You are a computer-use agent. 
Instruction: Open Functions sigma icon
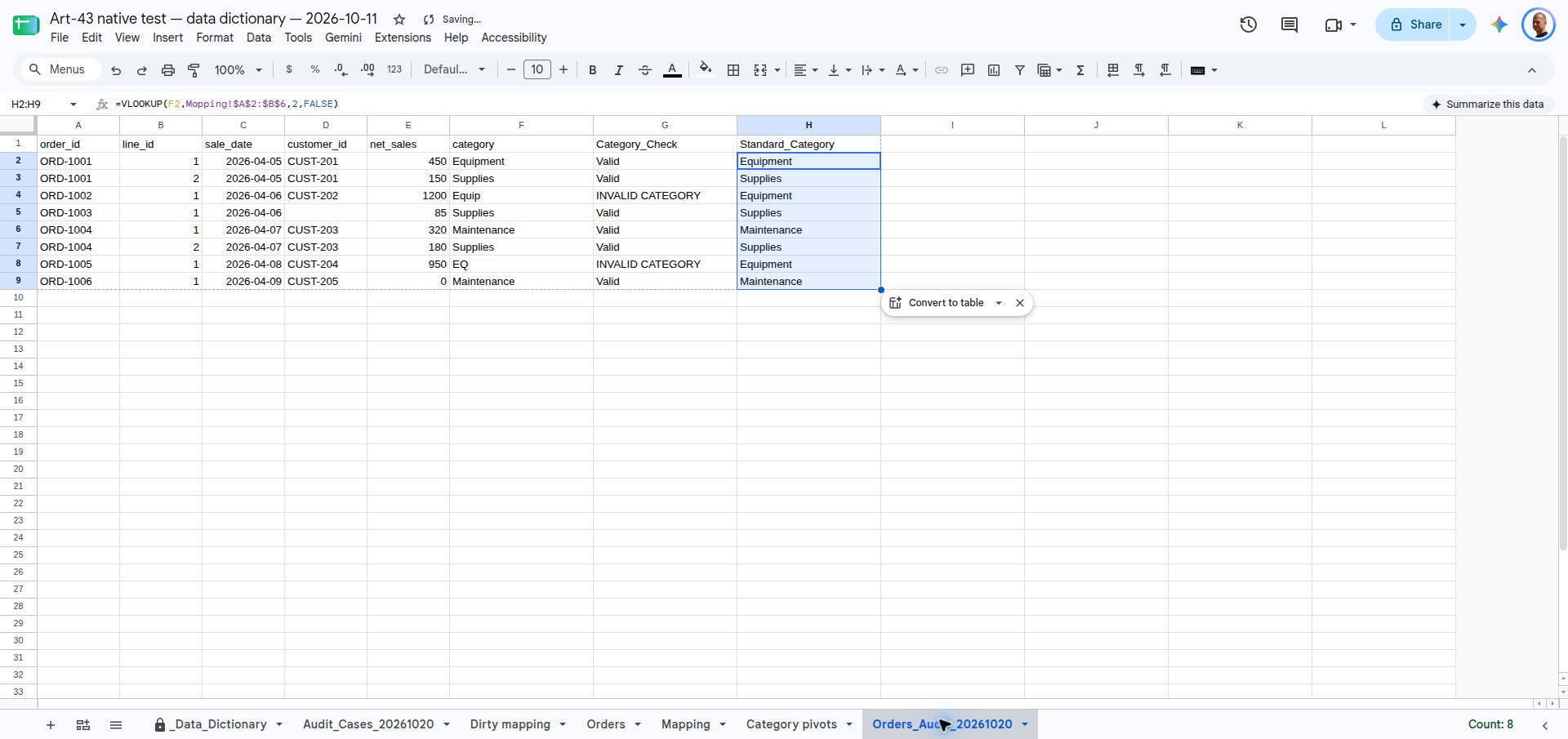1080,70
